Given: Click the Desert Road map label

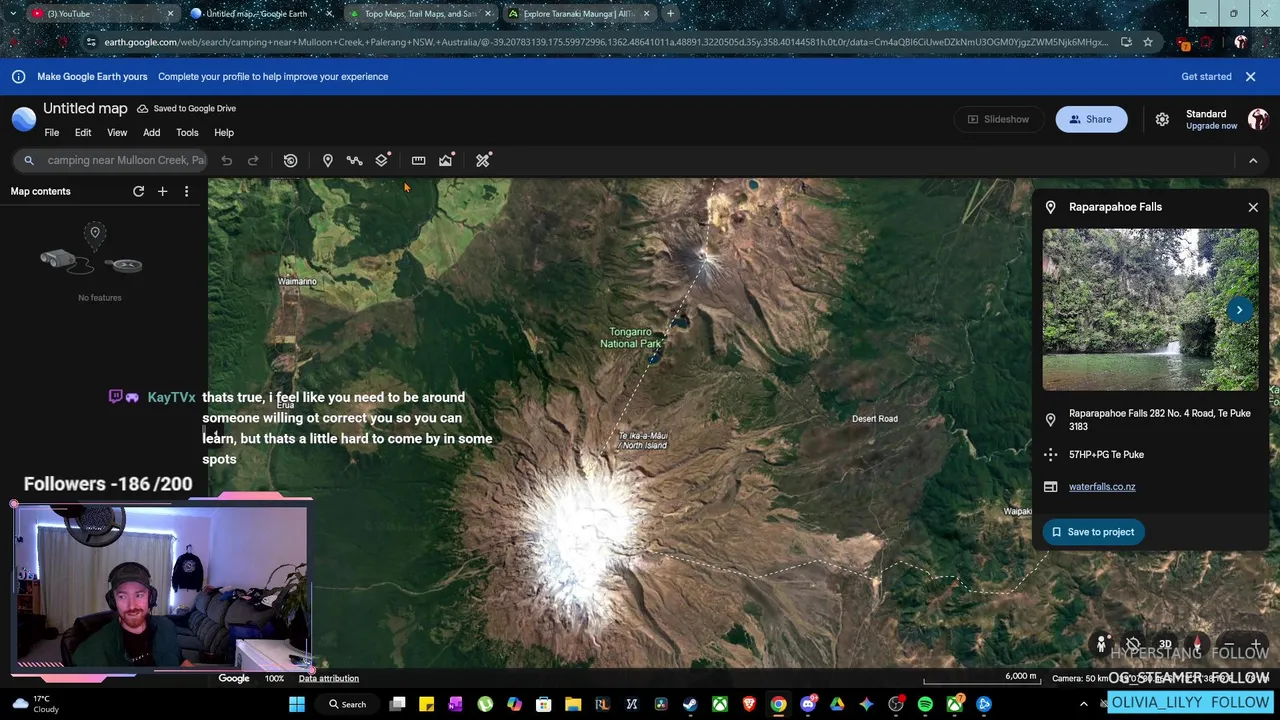Looking at the screenshot, I should [x=875, y=419].
